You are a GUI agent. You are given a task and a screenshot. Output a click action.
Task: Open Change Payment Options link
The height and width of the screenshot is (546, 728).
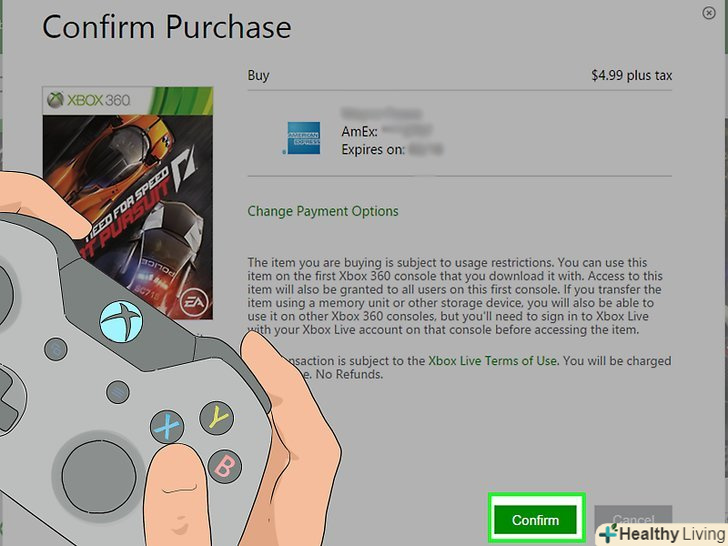323,211
